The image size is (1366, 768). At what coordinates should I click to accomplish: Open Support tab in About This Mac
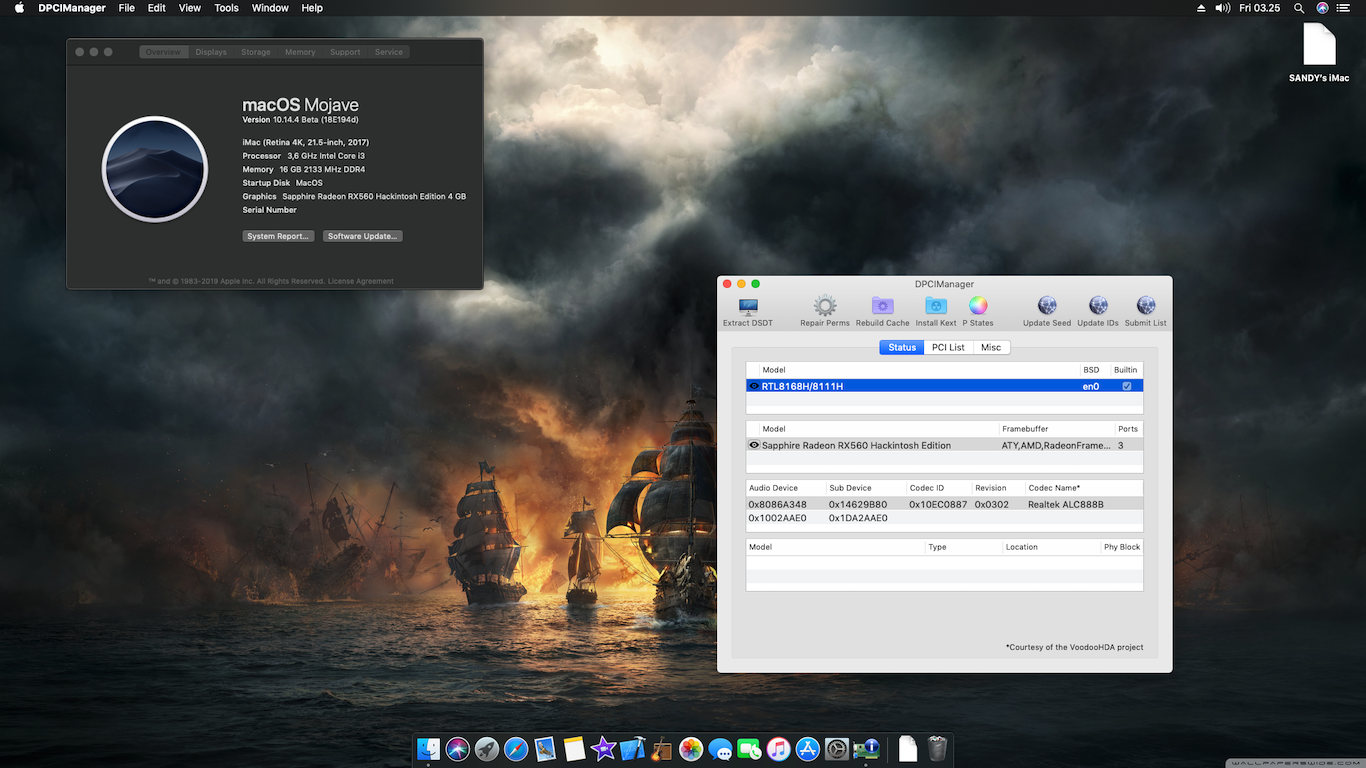coord(345,52)
